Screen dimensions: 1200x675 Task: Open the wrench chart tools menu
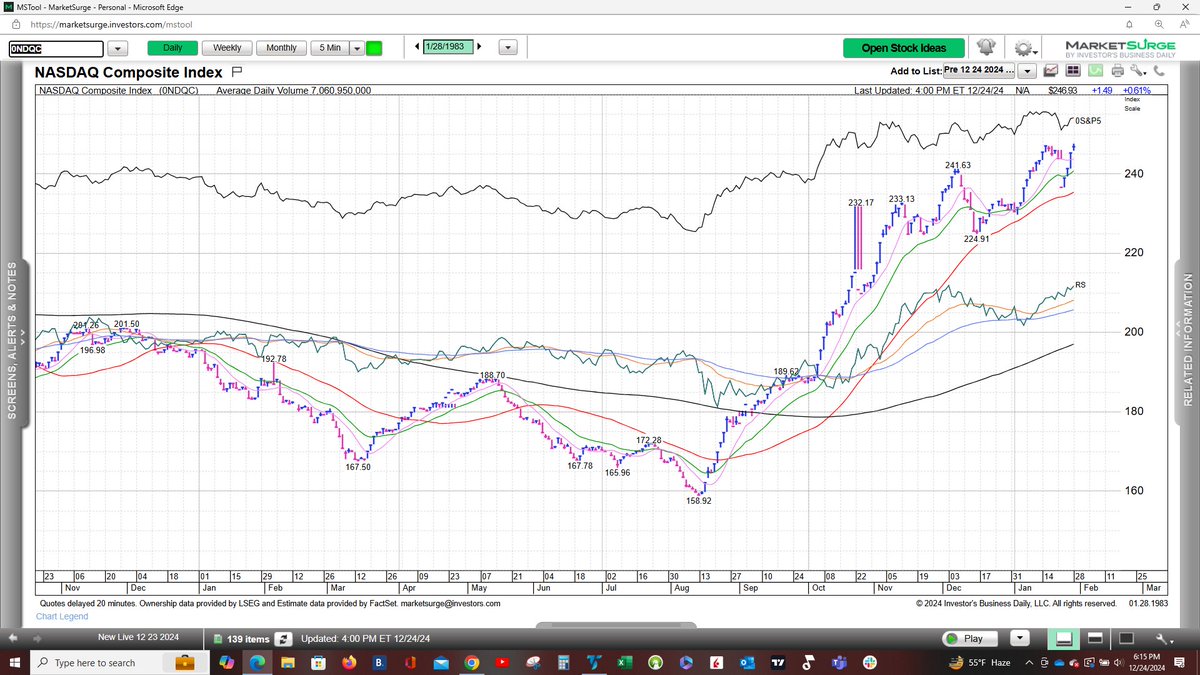click(x=1137, y=70)
